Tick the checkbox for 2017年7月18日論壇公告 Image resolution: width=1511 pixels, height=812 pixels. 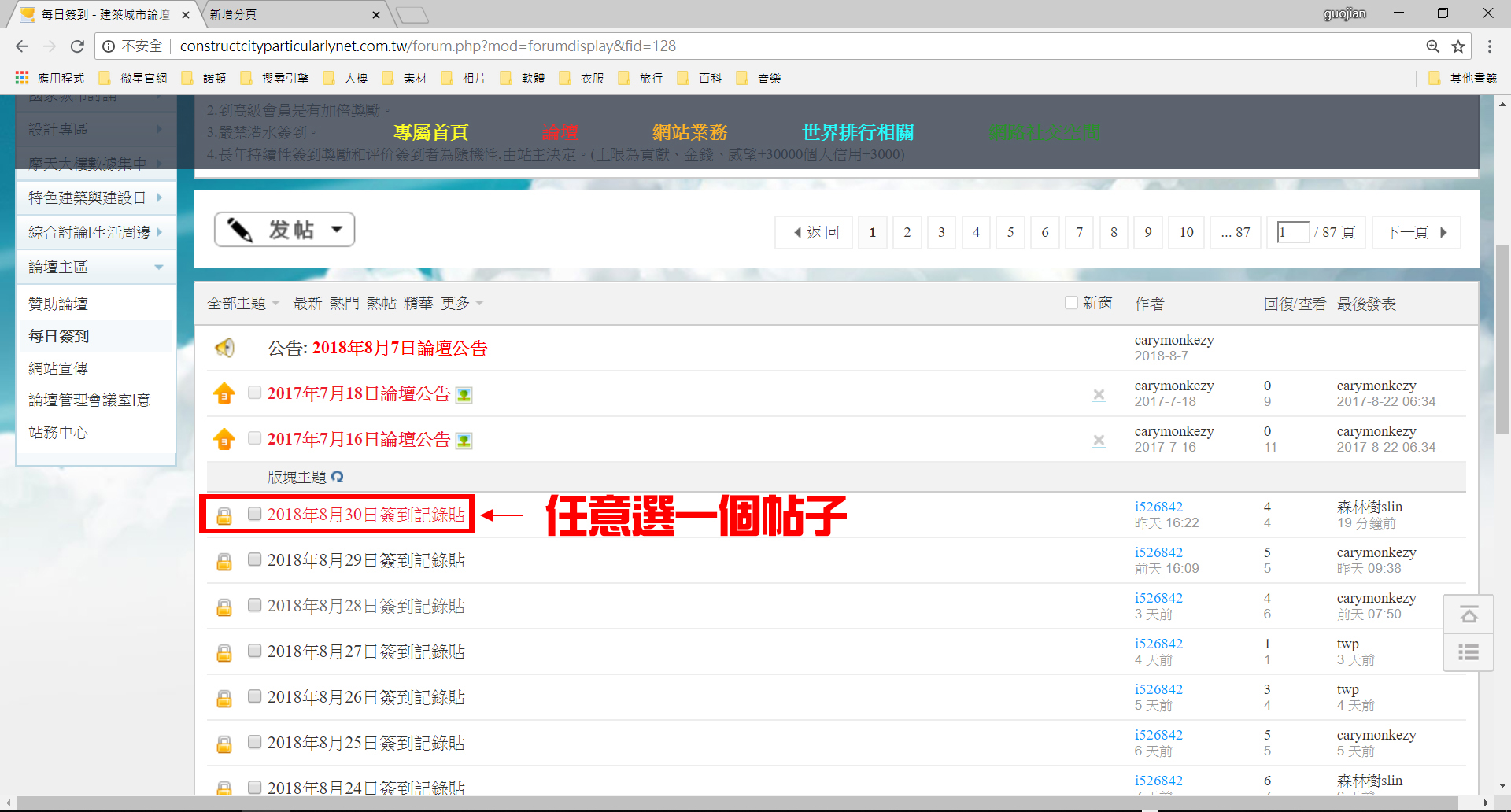(x=254, y=393)
